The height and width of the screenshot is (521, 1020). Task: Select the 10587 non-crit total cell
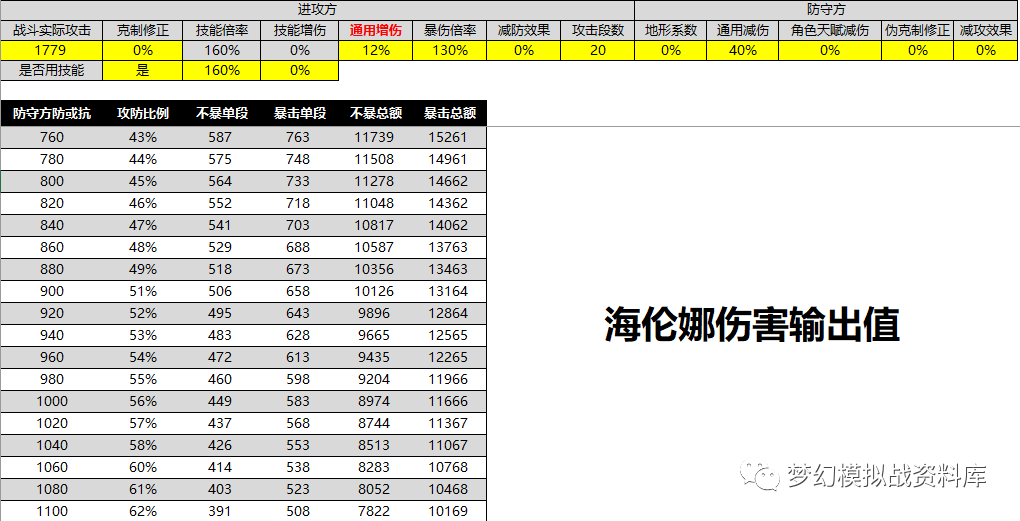tap(375, 247)
